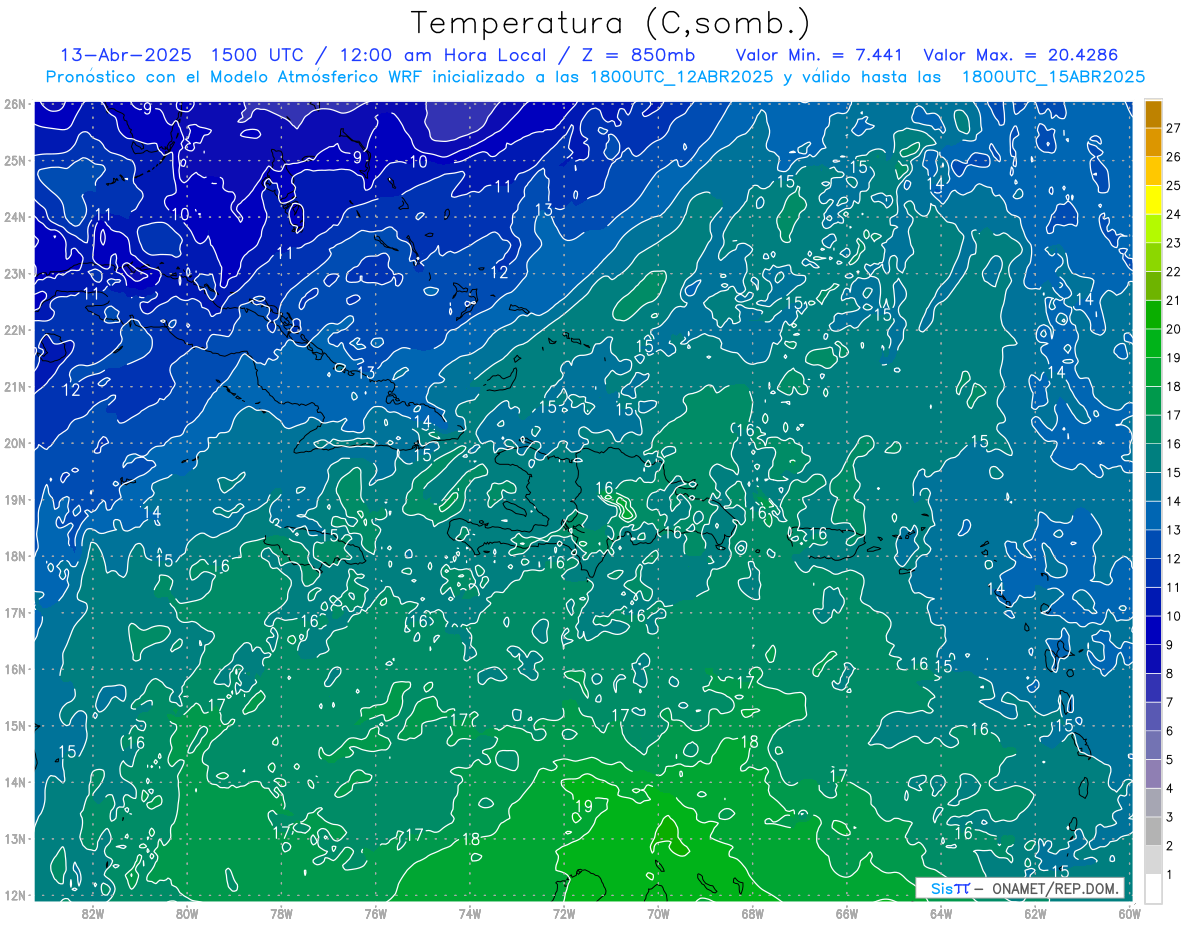Click the '26N' latitude label
1200x927 pixels.
click(15, 104)
